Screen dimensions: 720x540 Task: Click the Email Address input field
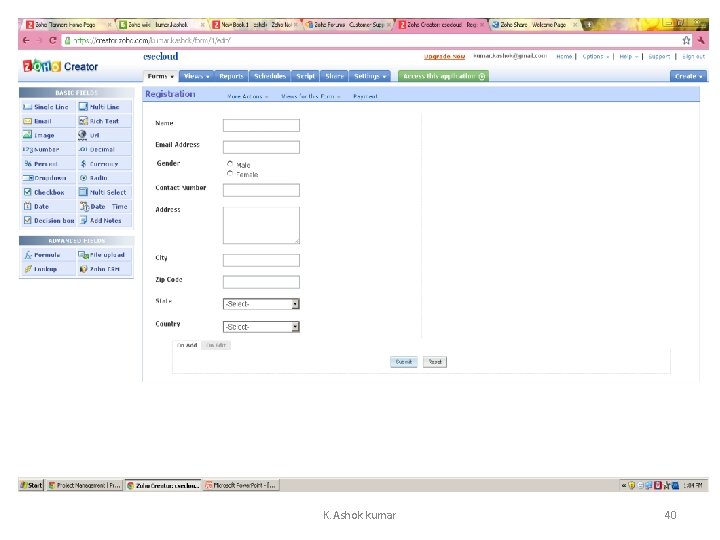point(261,147)
